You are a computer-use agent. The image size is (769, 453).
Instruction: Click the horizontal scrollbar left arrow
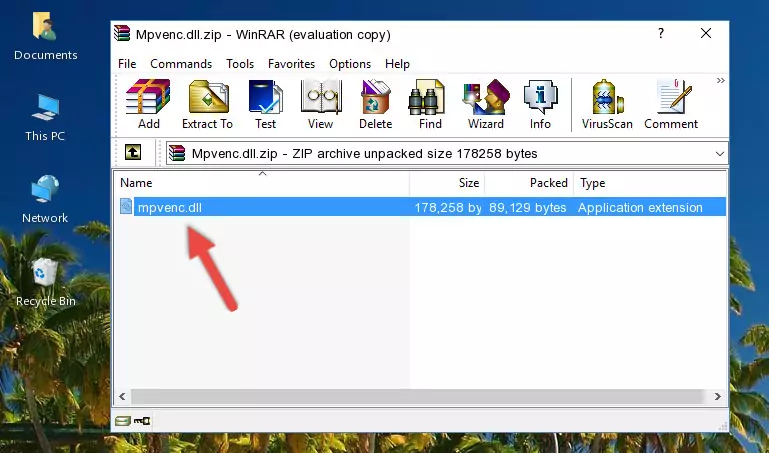pos(123,396)
